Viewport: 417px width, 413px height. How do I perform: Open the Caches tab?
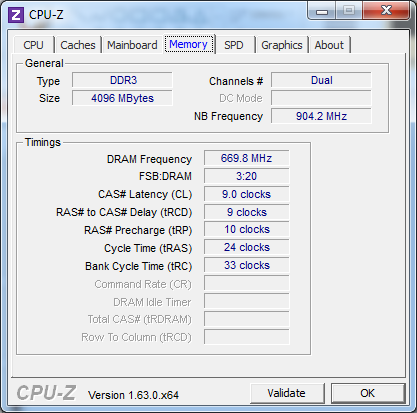point(78,45)
